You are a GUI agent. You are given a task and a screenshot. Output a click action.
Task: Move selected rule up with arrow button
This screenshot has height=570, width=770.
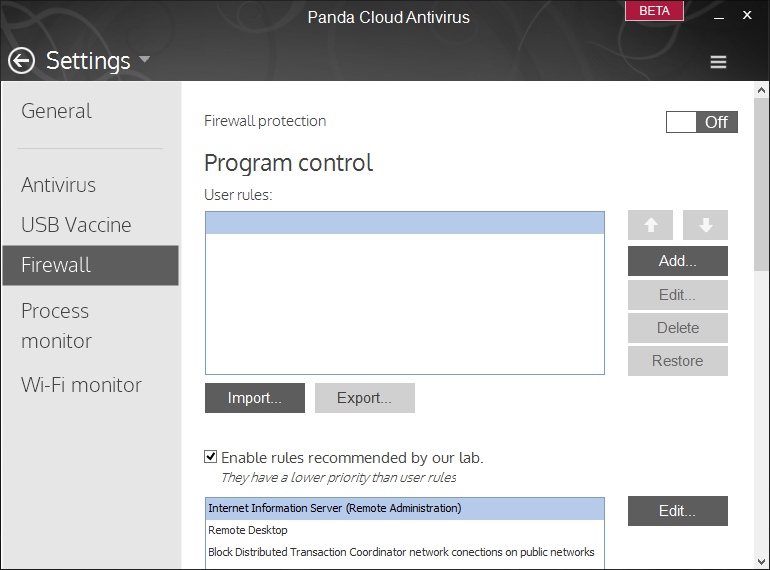click(651, 225)
